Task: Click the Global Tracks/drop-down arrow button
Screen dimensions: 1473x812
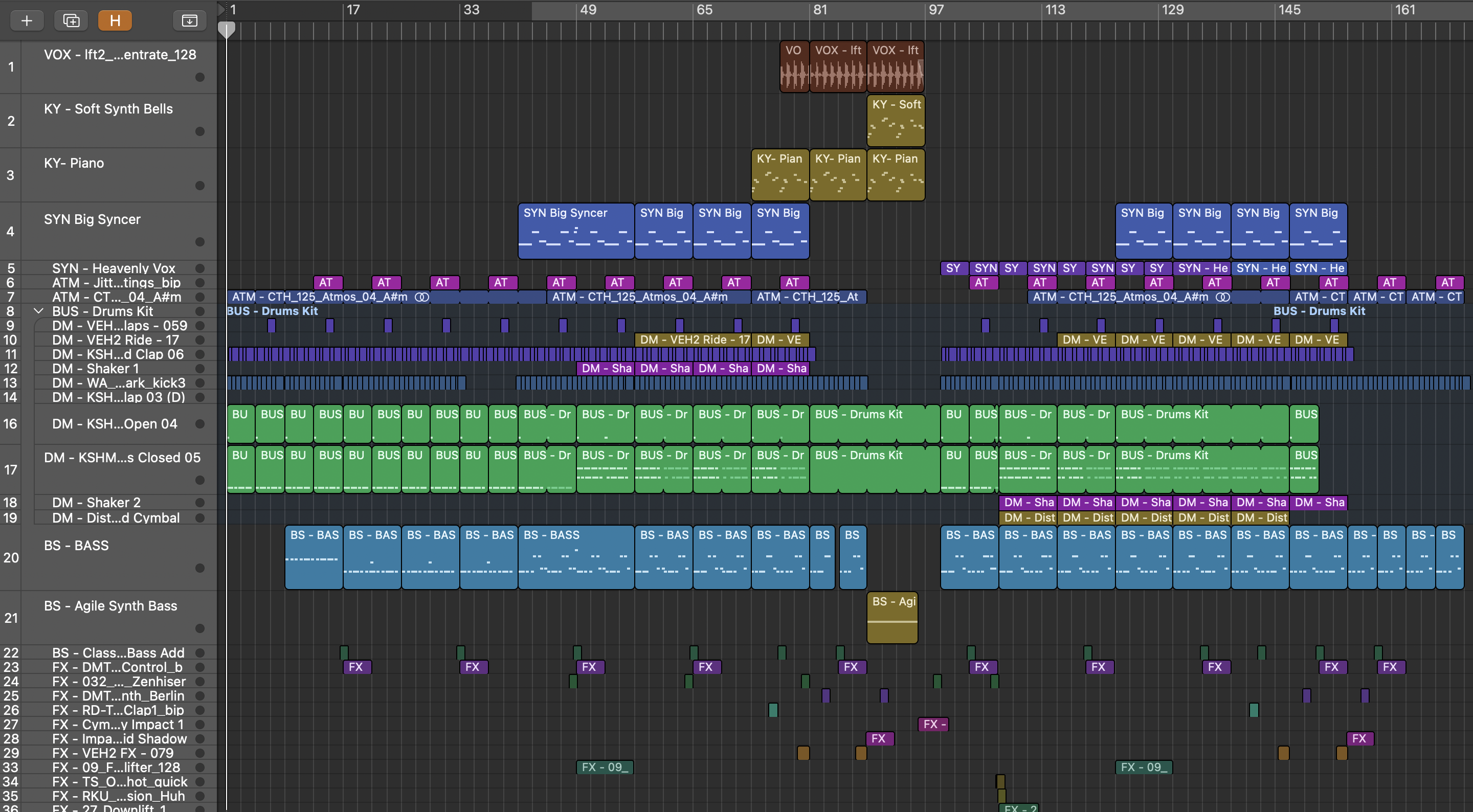Action: click(189, 20)
